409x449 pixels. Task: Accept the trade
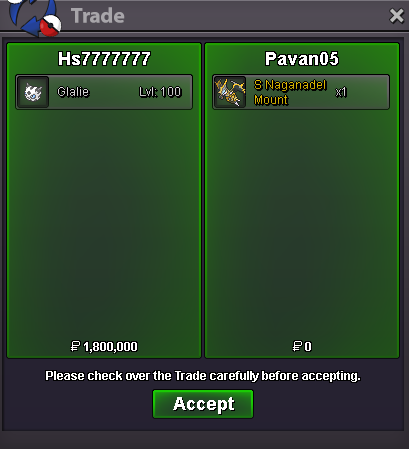click(203, 404)
